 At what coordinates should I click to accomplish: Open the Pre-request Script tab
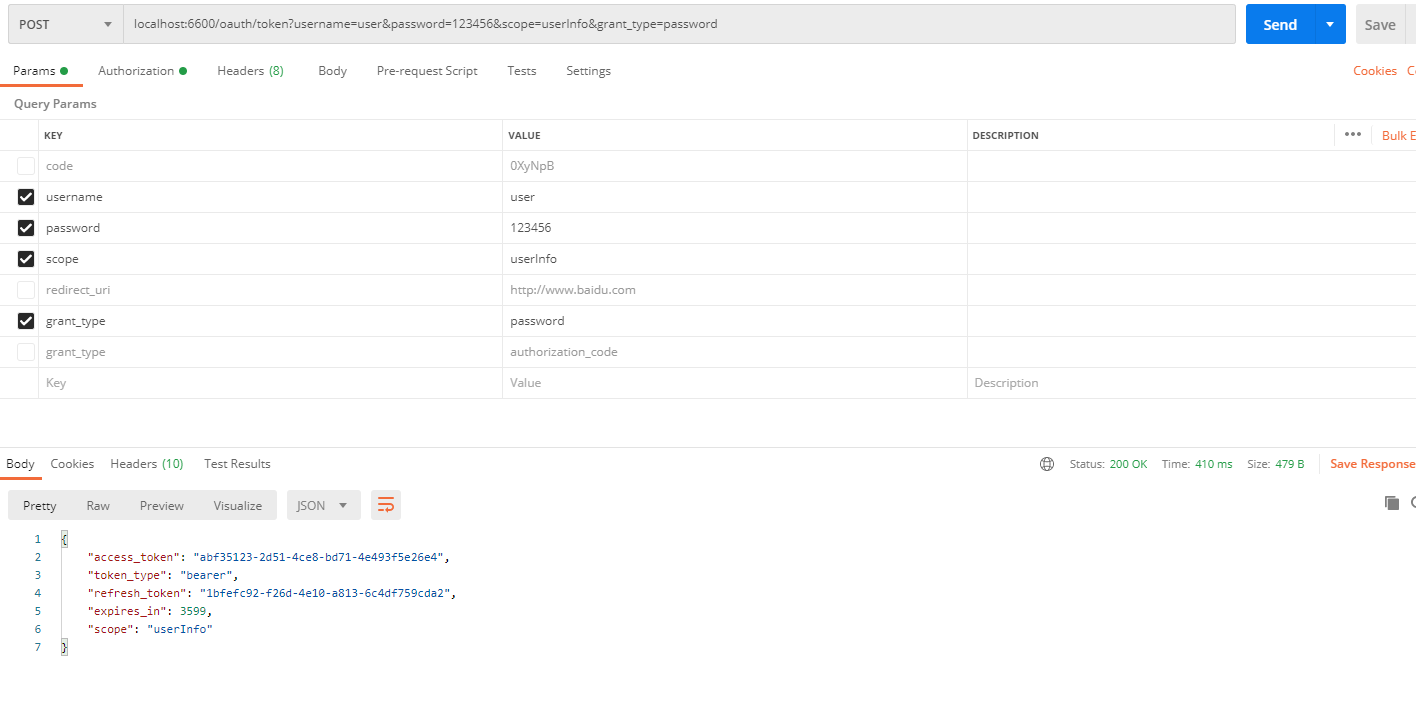427,71
